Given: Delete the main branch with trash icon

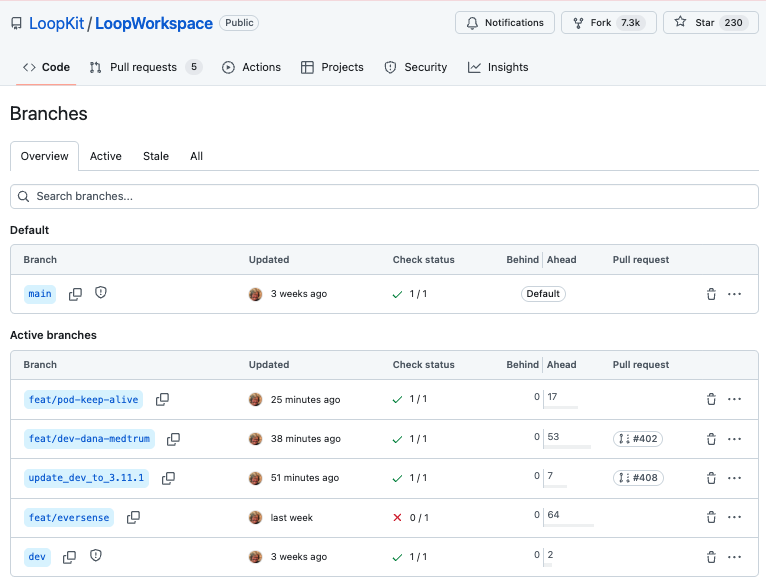Looking at the screenshot, I should click(711, 294).
